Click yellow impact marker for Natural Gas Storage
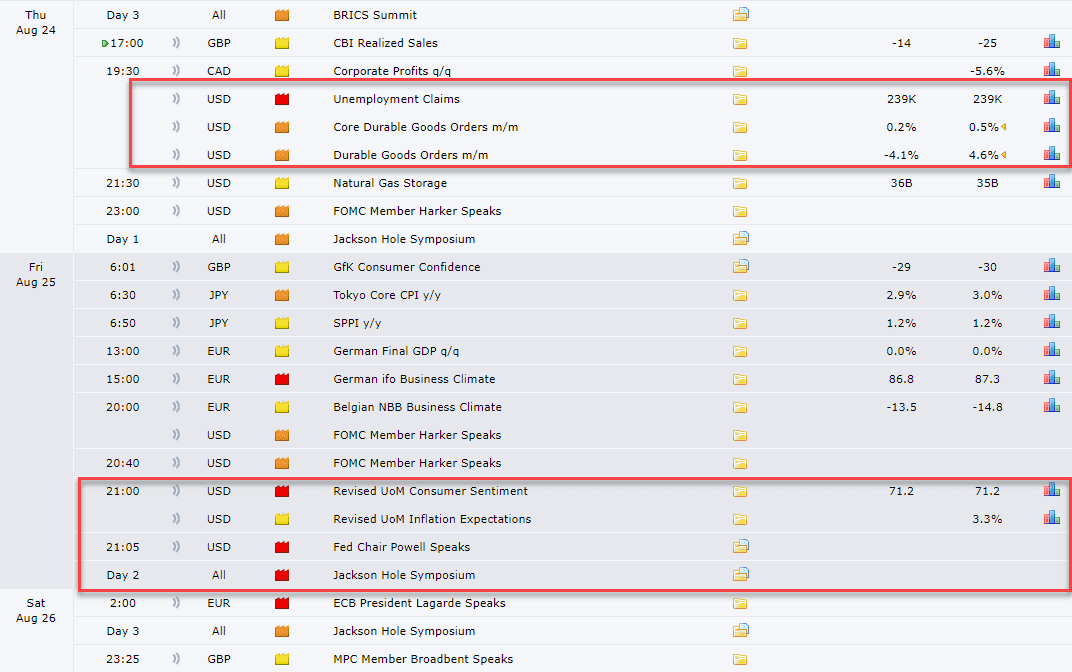The height and width of the screenshot is (672, 1072). click(282, 183)
